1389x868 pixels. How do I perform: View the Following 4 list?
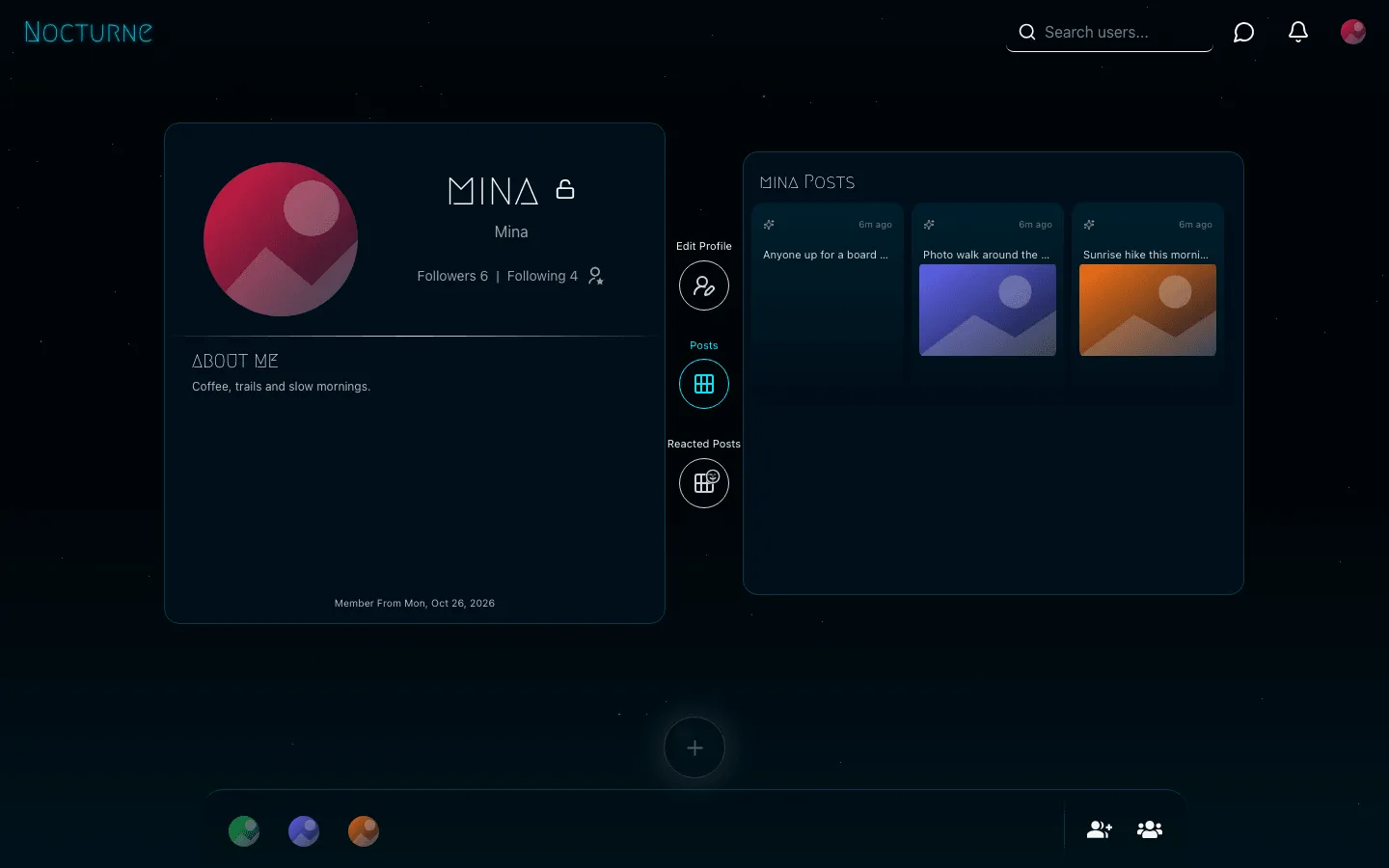(x=542, y=276)
